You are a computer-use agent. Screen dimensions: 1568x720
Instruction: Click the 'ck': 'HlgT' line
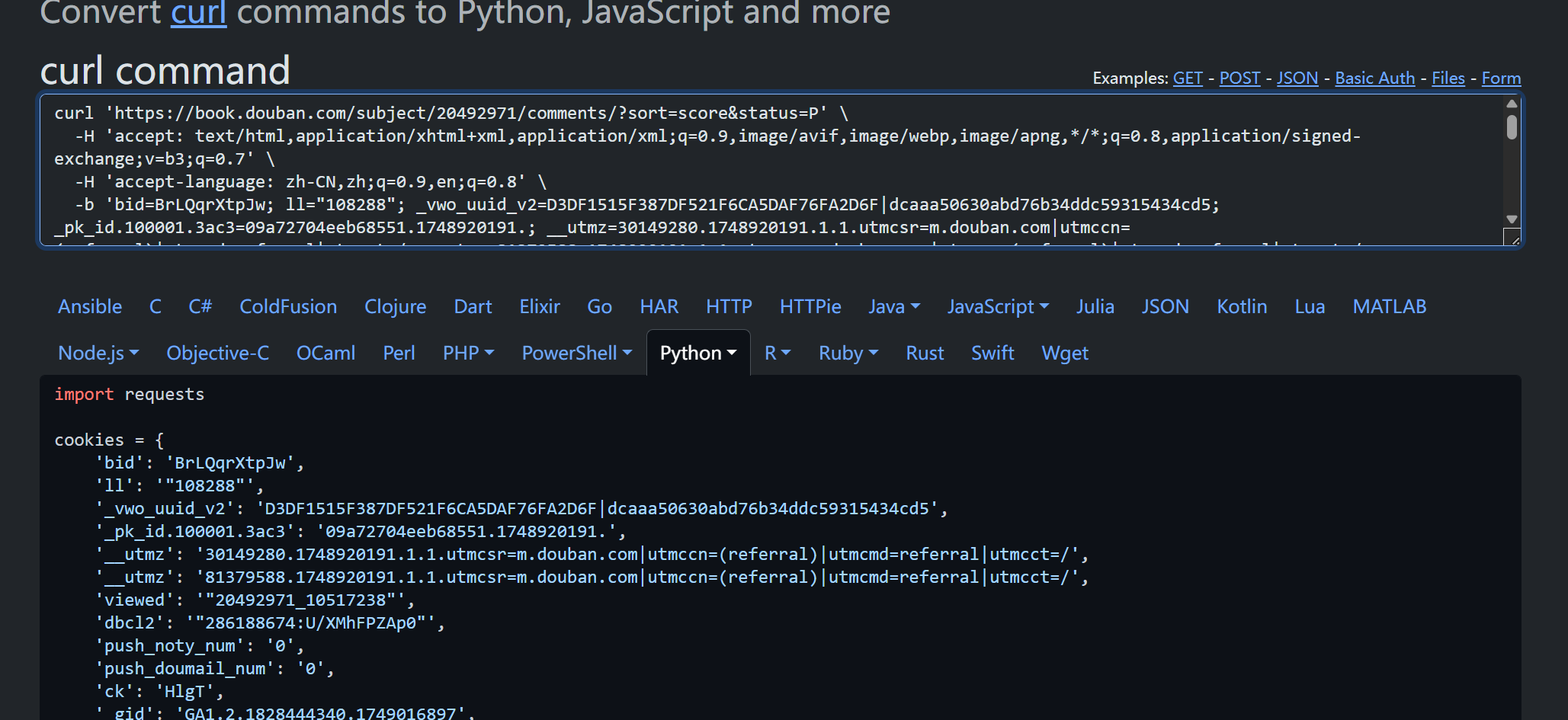(159, 691)
